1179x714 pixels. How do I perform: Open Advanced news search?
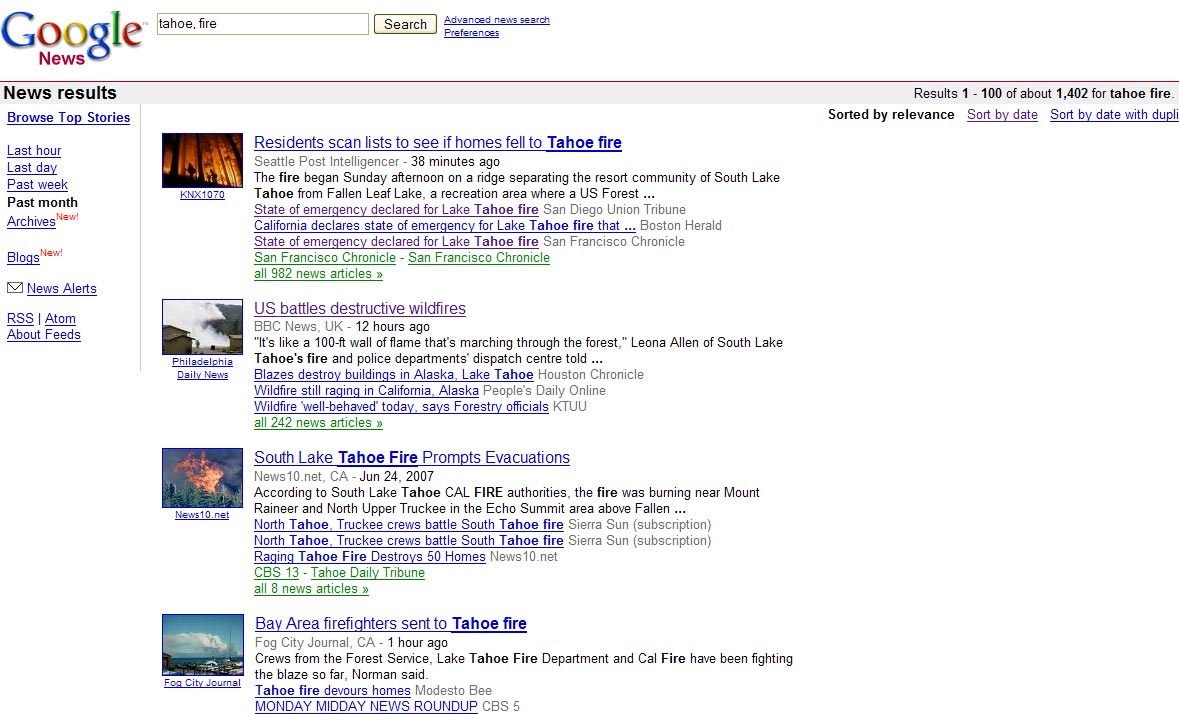[x=496, y=20]
